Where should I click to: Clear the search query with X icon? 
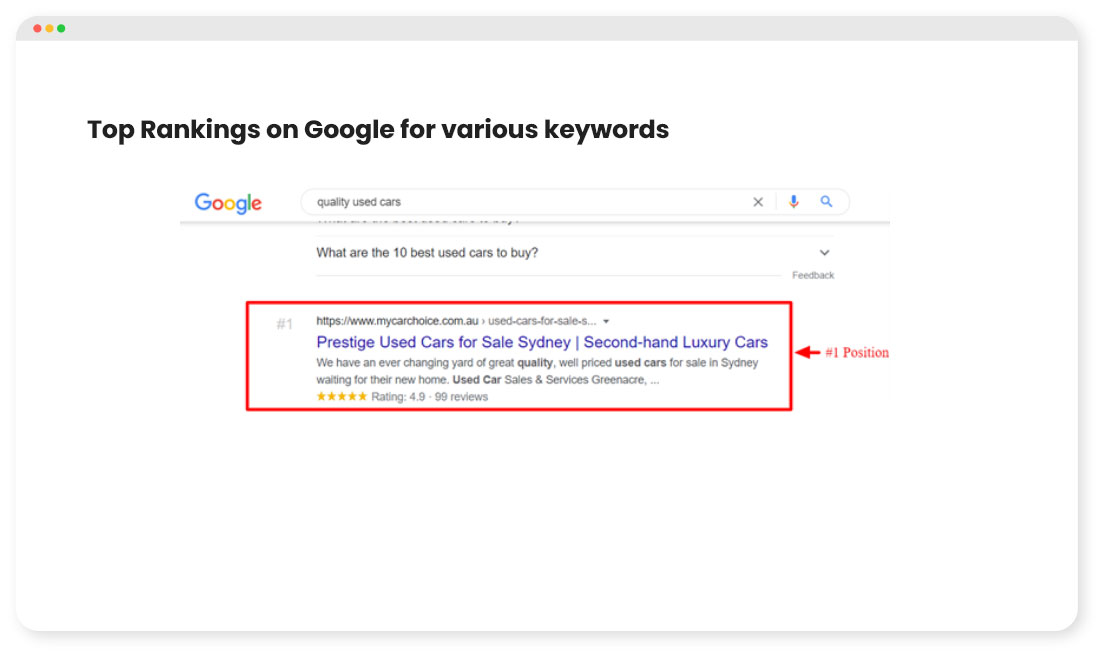tap(758, 202)
